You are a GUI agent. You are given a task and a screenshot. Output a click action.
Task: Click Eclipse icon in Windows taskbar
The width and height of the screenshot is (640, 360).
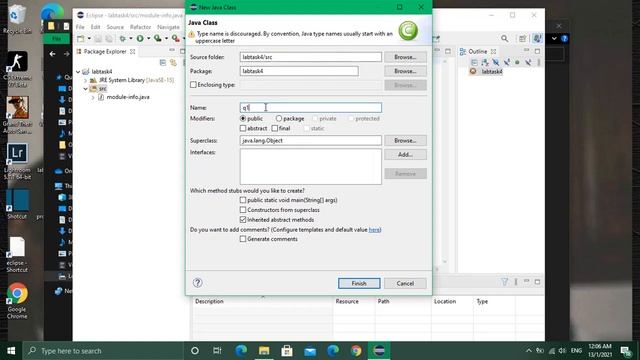pyautogui.click(x=379, y=351)
